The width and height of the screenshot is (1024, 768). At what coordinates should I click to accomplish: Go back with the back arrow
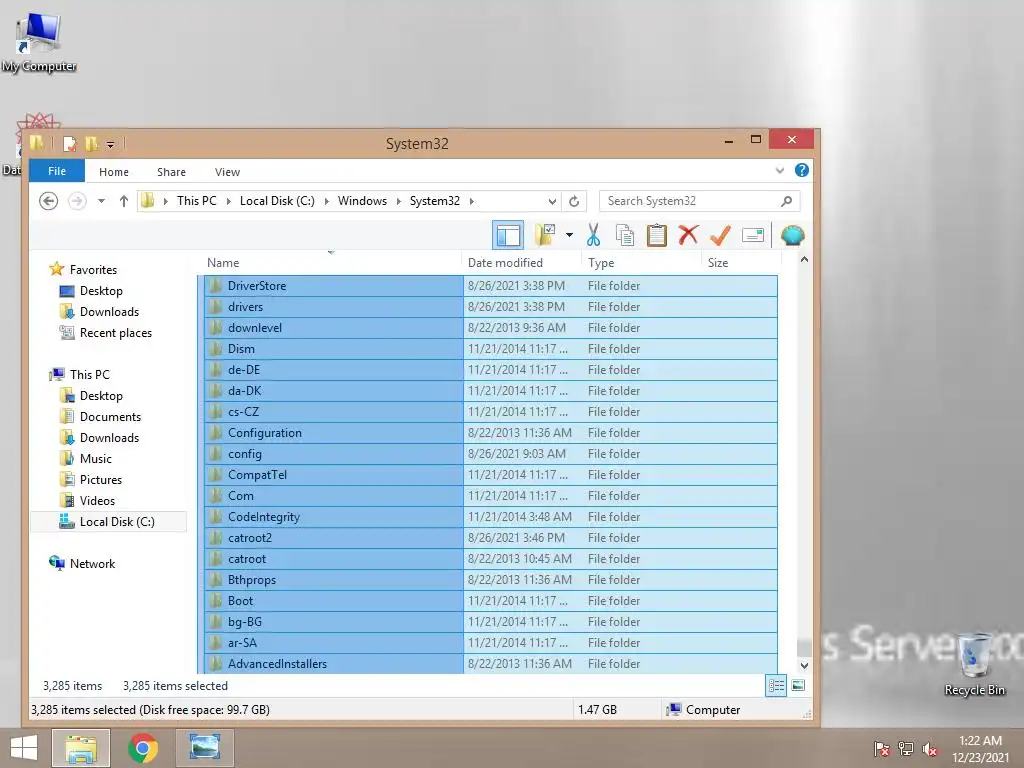click(x=48, y=201)
